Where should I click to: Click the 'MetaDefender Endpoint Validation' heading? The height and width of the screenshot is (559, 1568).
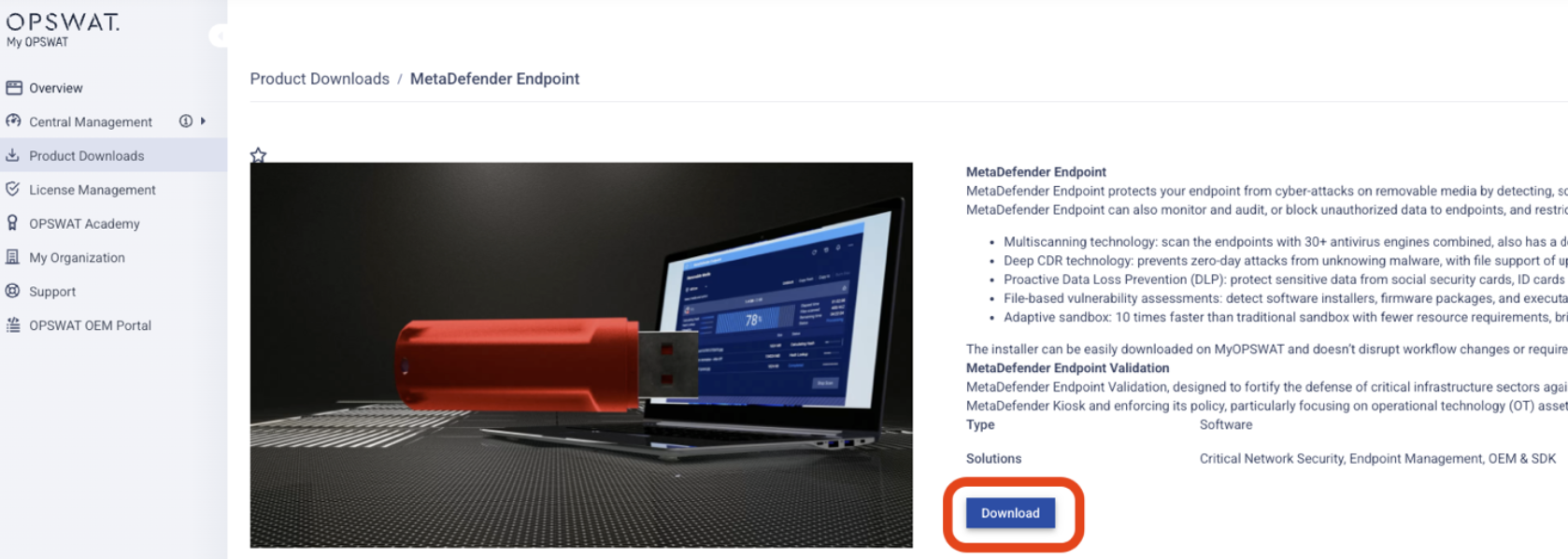(1067, 368)
